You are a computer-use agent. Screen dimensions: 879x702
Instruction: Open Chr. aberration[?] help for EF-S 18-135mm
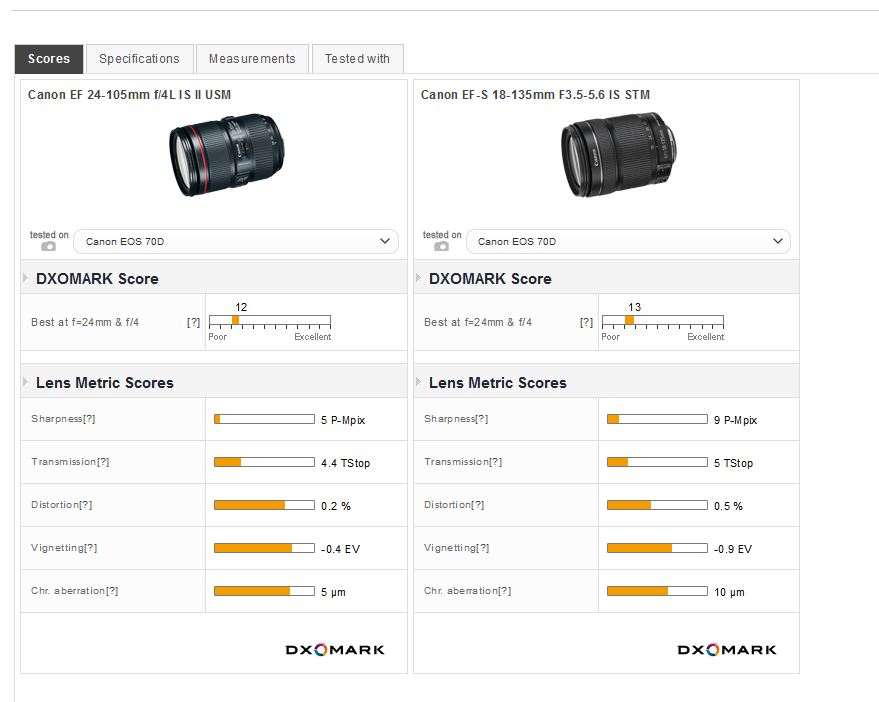click(x=505, y=591)
